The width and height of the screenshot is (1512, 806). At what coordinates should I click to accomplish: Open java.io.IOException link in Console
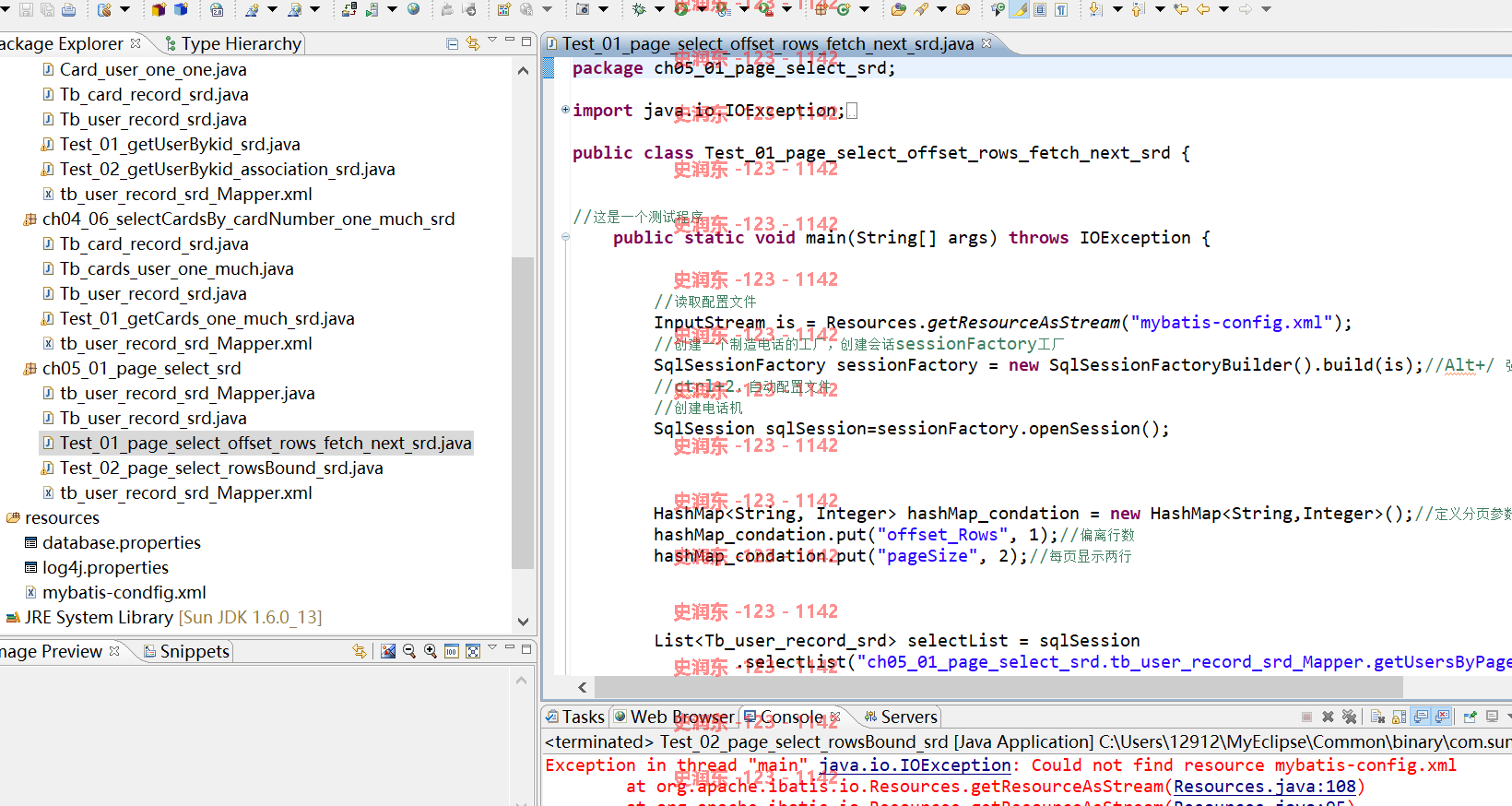click(x=915, y=765)
